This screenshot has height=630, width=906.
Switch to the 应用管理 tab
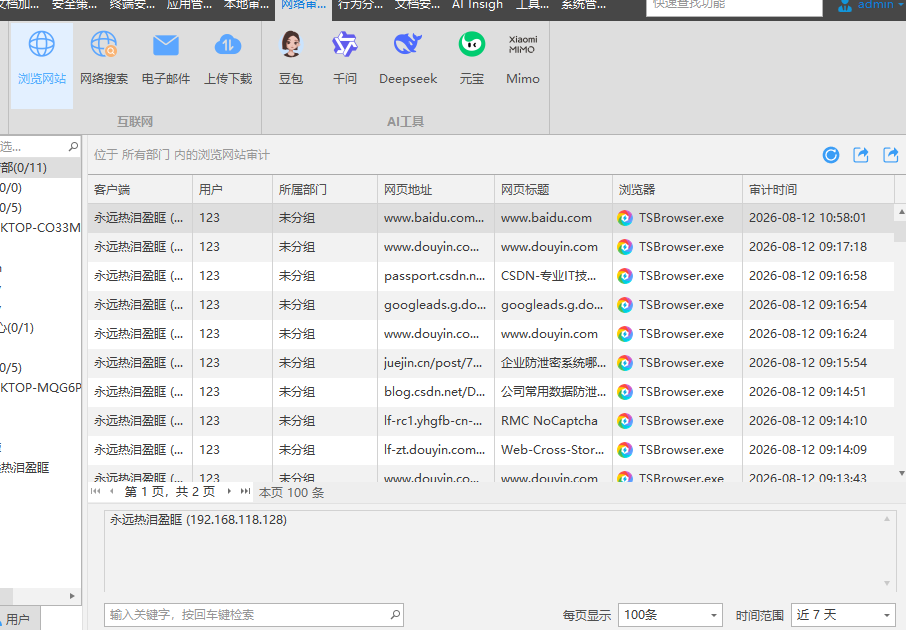pyautogui.click(x=189, y=5)
